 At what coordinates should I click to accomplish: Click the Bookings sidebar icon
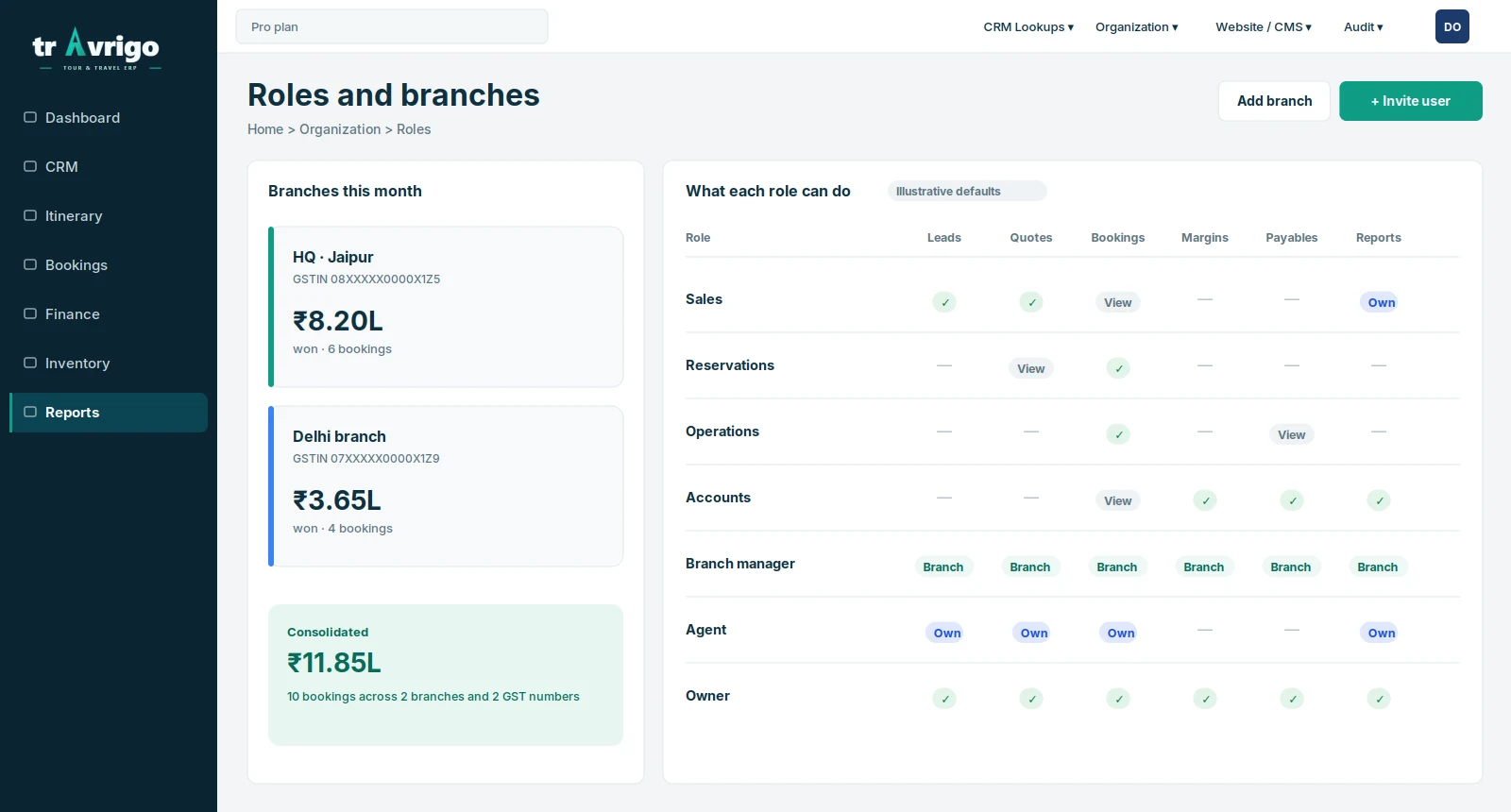(x=30, y=264)
